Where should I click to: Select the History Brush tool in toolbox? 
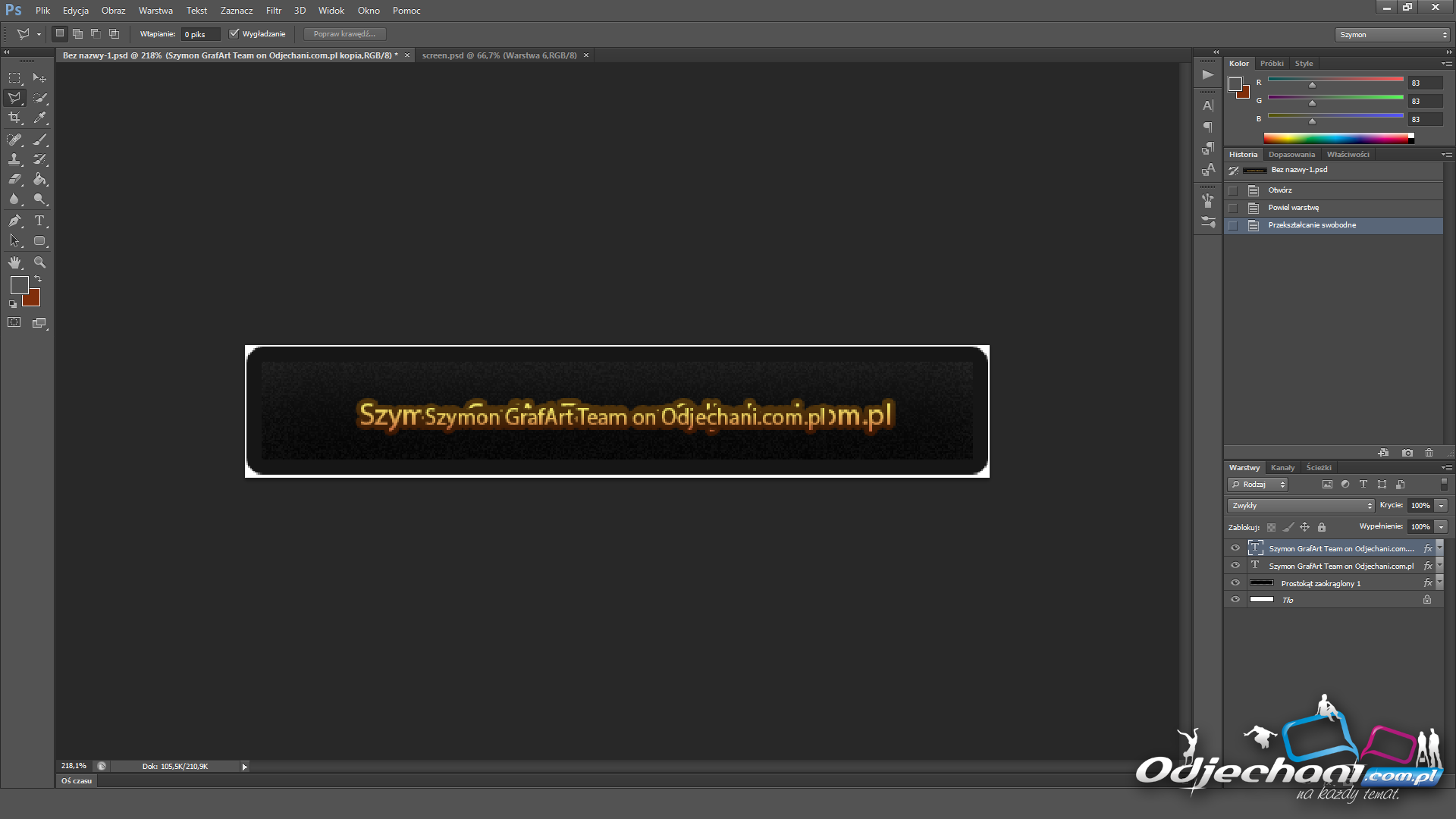[39, 159]
